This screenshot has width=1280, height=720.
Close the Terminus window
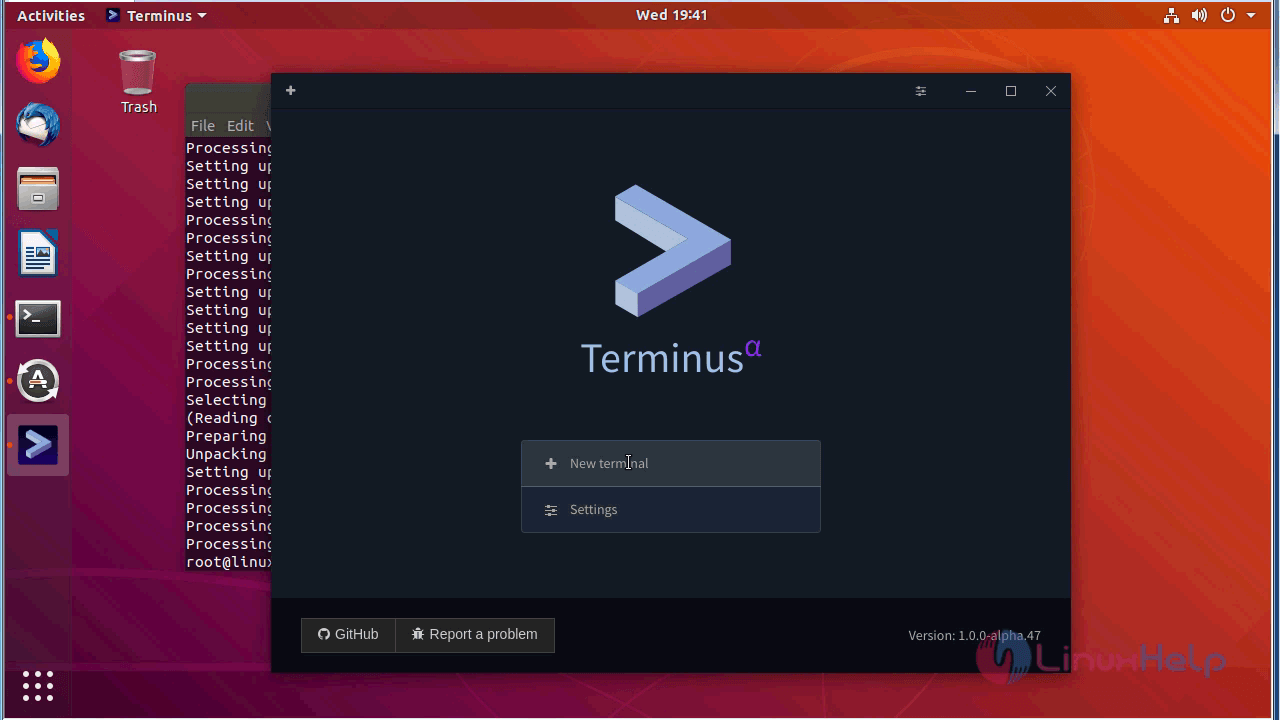coord(1051,91)
